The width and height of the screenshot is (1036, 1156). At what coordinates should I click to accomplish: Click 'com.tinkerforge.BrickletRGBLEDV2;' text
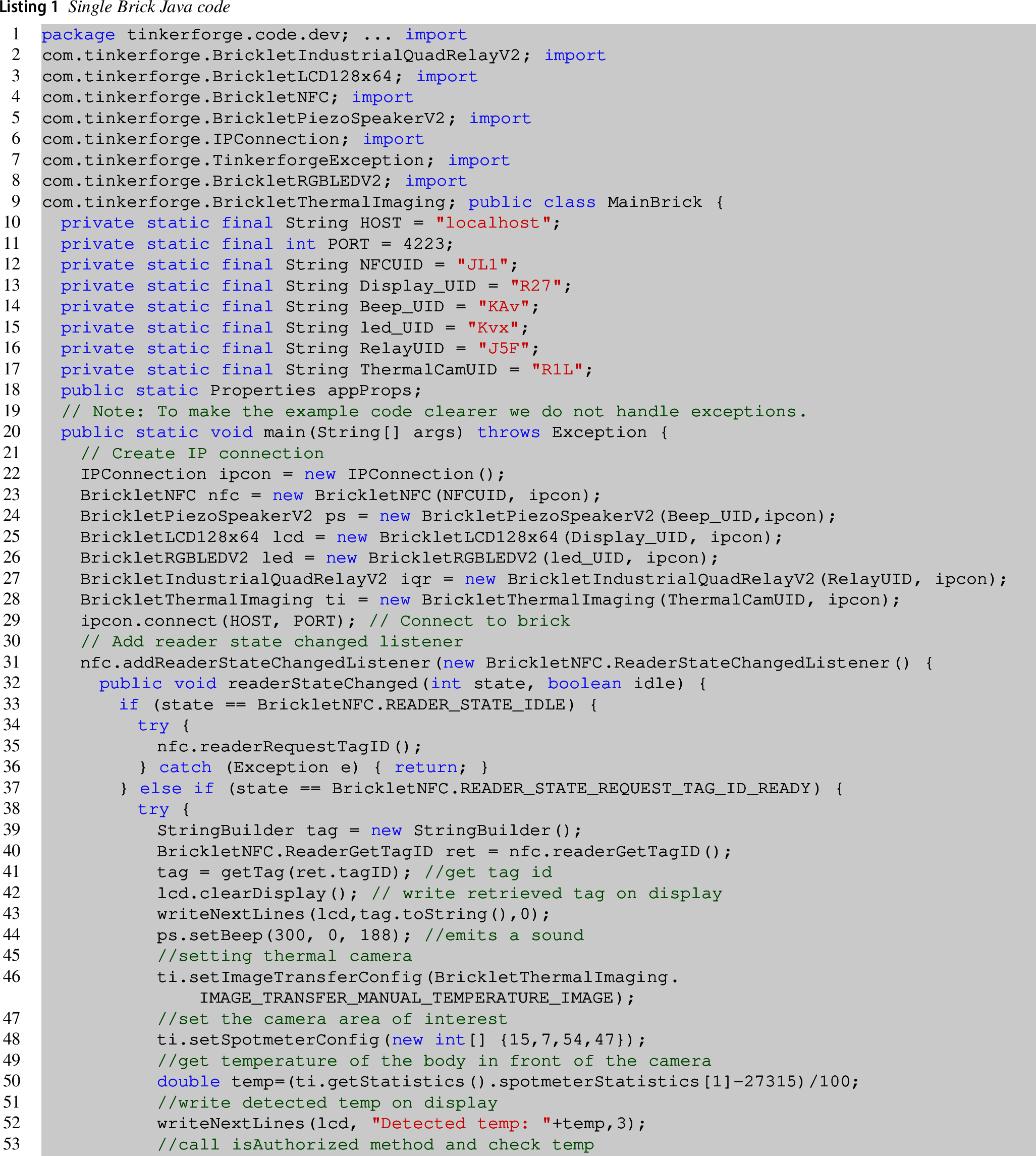(217, 181)
